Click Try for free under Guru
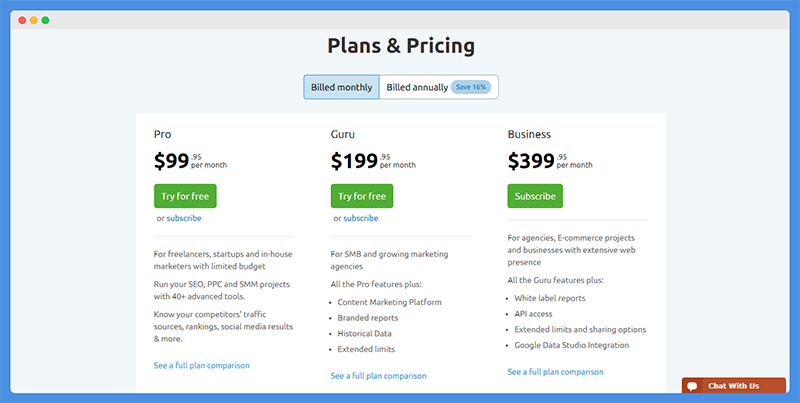Screen dimensions: 800x403 point(362,196)
